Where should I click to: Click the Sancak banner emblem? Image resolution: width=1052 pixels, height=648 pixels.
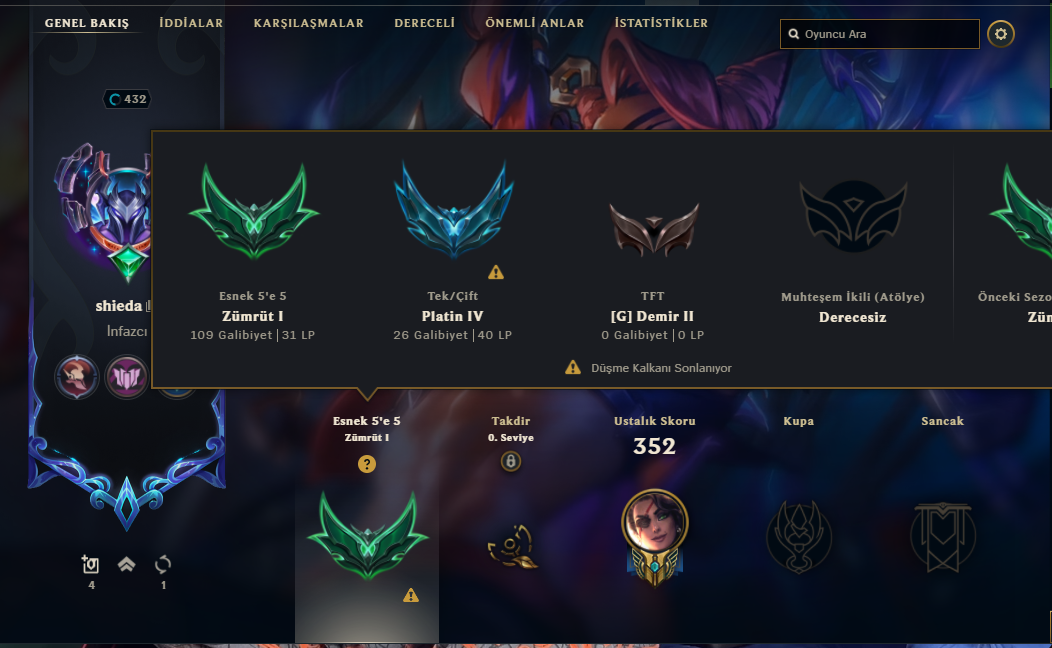942,537
